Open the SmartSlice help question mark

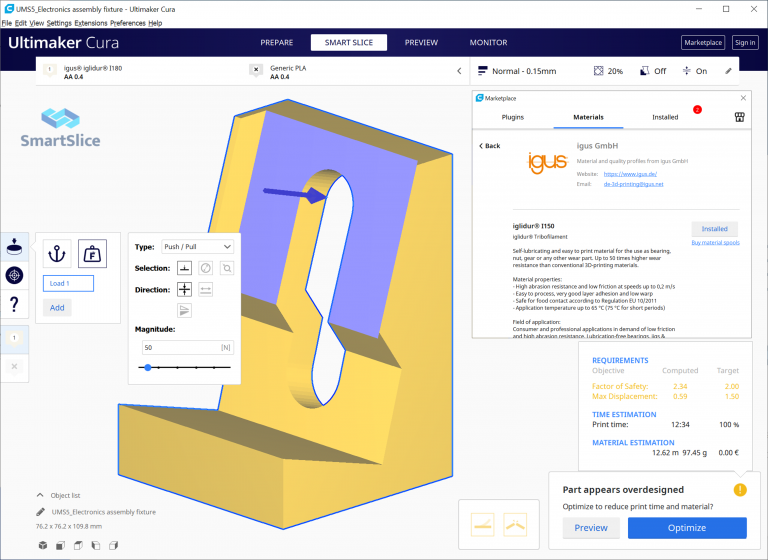(14, 304)
